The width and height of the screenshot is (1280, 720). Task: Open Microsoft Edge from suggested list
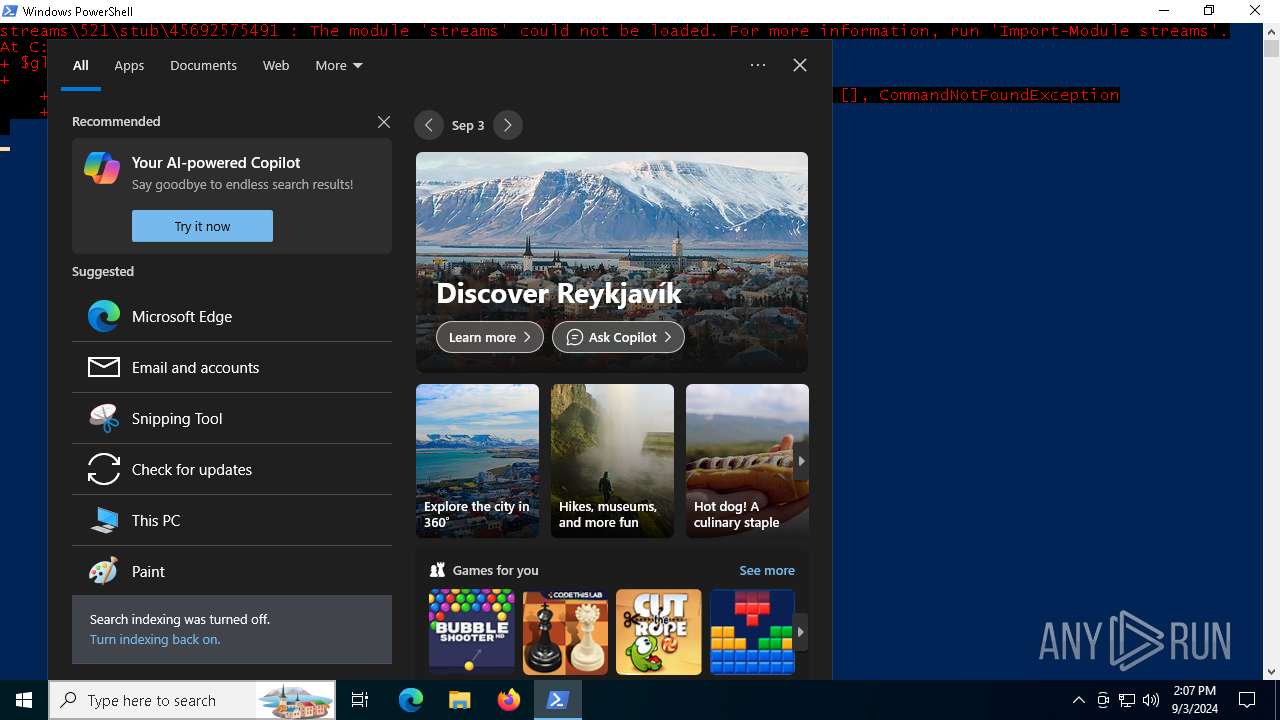click(x=232, y=316)
